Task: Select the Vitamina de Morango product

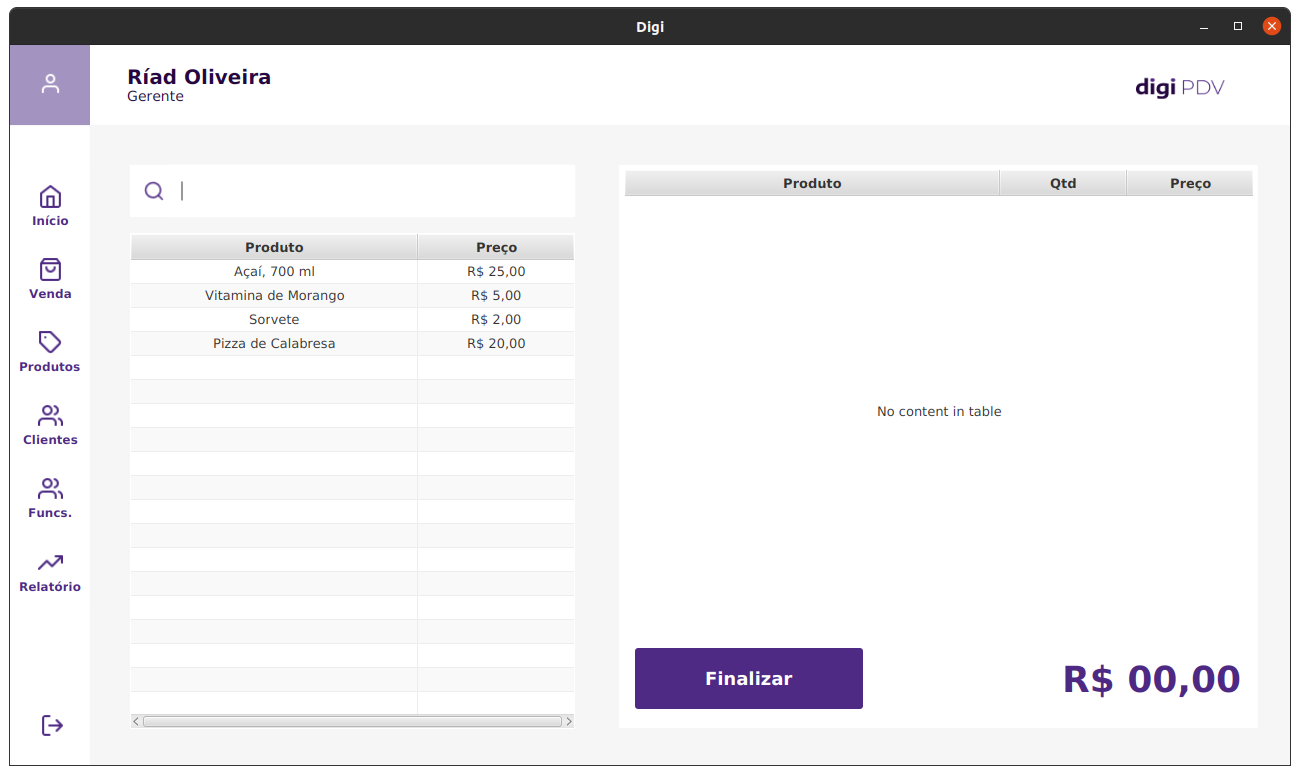Action: [274, 296]
